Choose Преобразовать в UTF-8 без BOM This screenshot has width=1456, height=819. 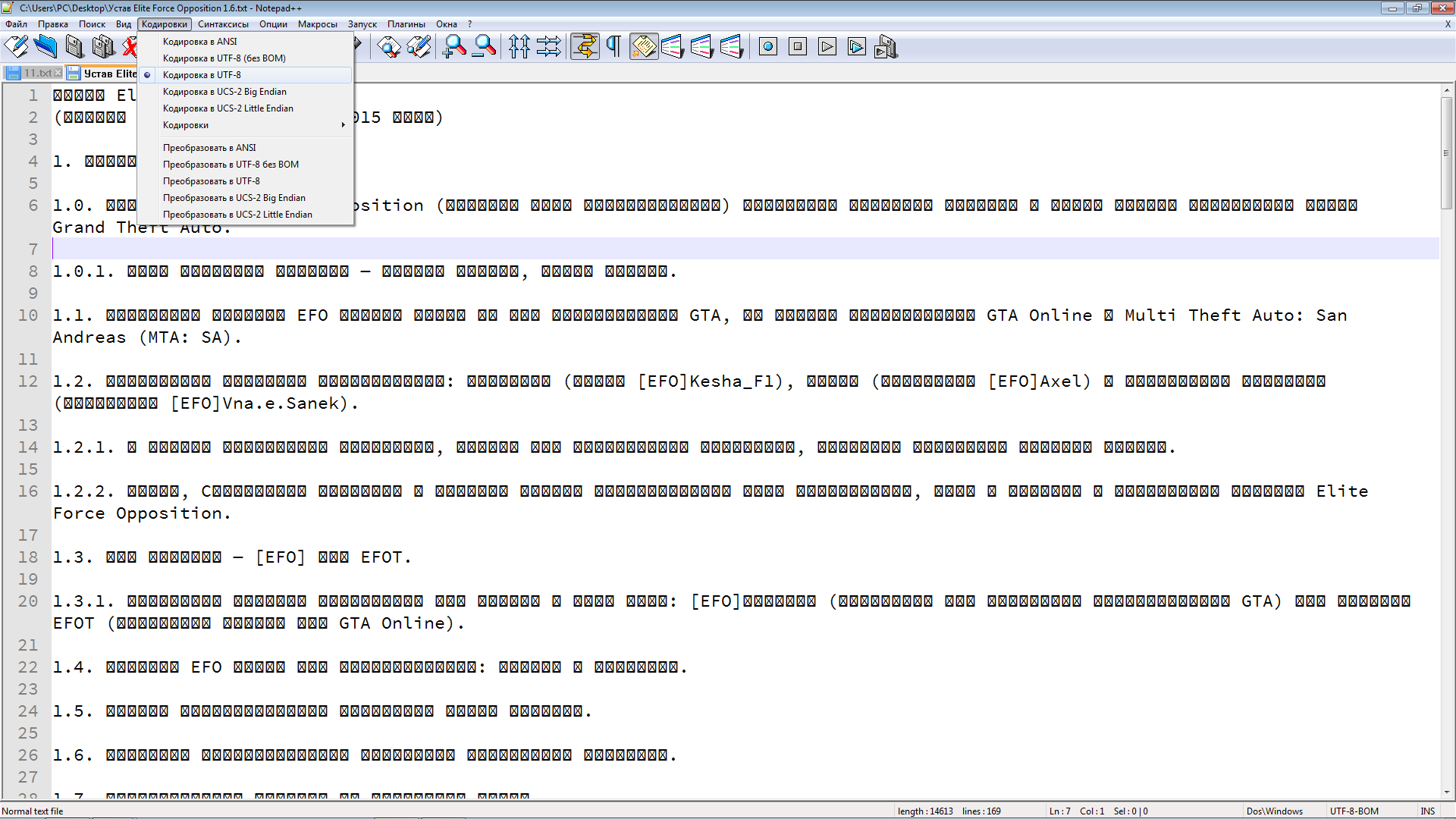click(246, 165)
